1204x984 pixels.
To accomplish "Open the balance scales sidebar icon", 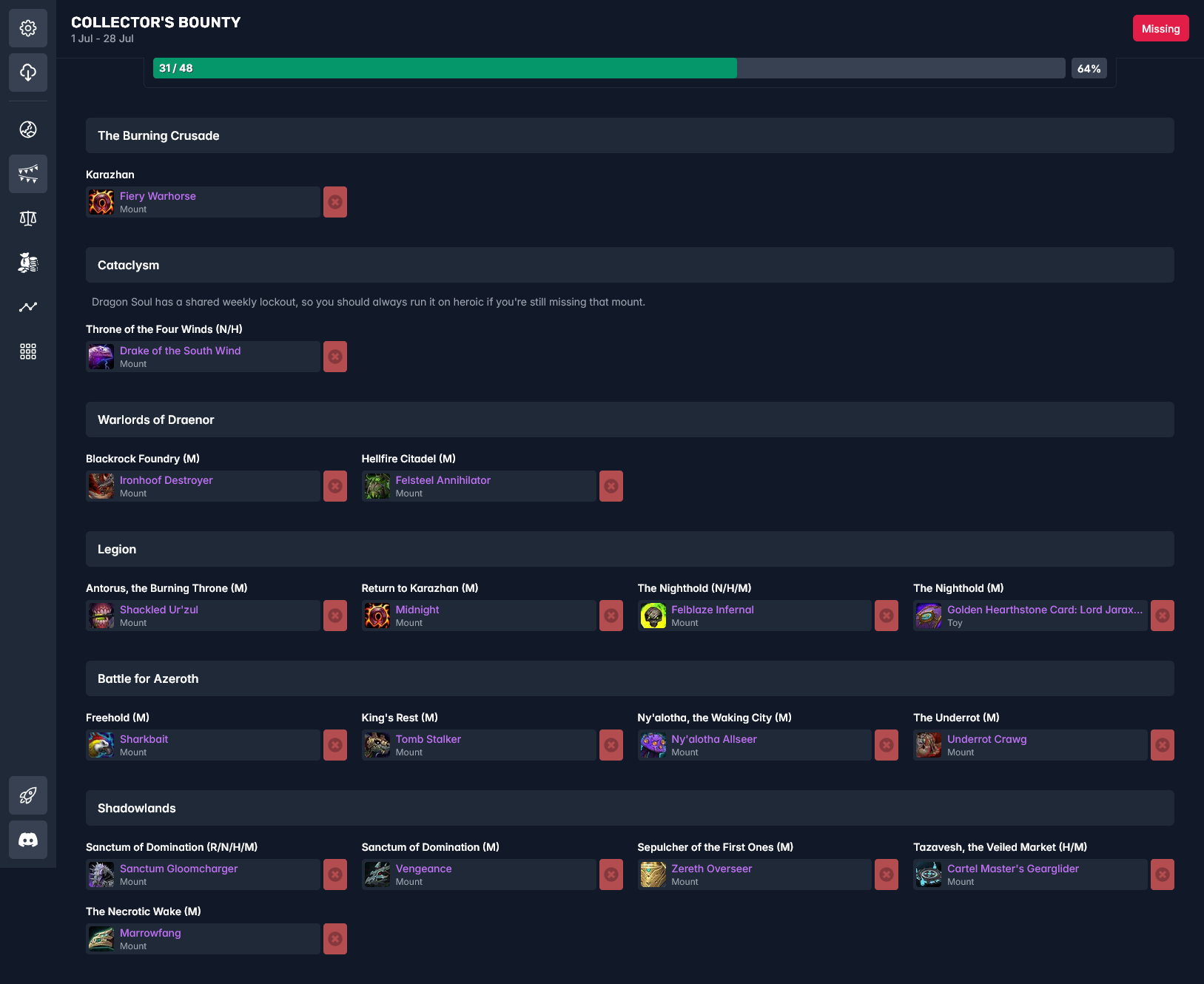I will point(28,218).
